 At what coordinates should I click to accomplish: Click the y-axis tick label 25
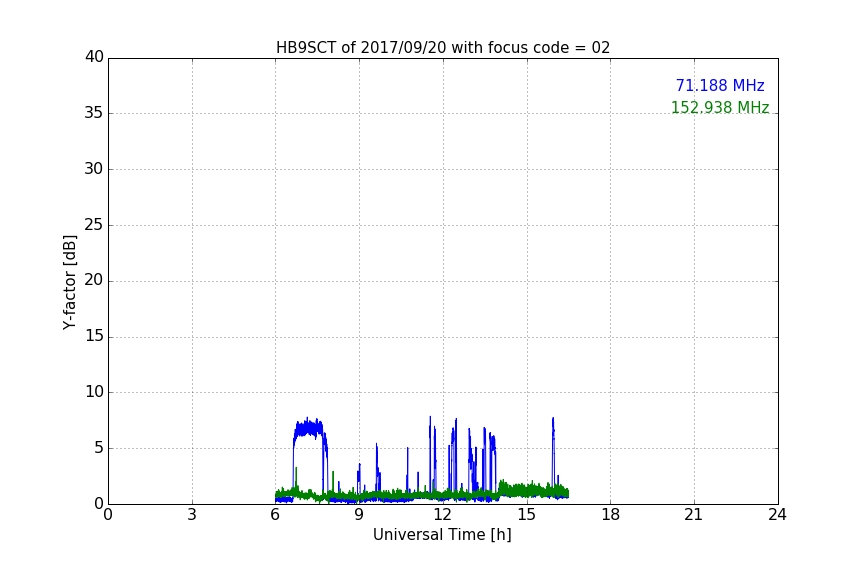(94, 224)
